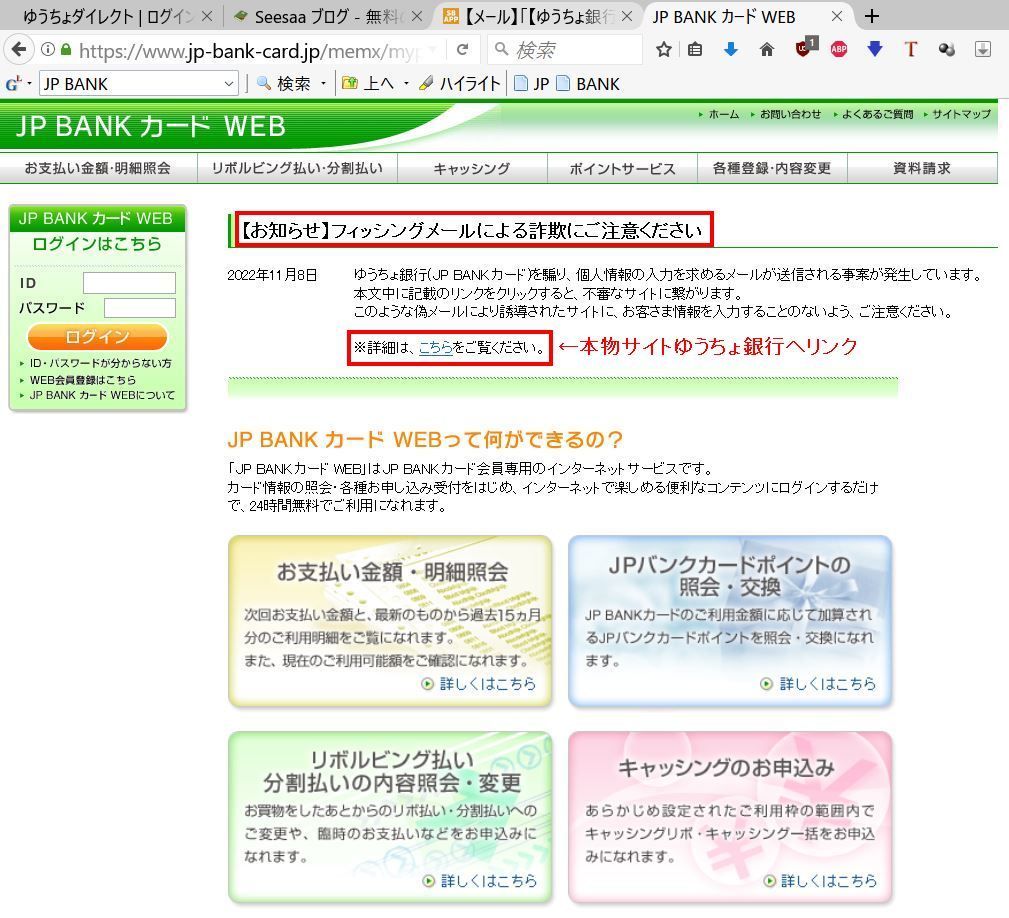1009x918 pixels.
Task: Click the キャッシングのお申込み card heading
Action: coord(727,767)
